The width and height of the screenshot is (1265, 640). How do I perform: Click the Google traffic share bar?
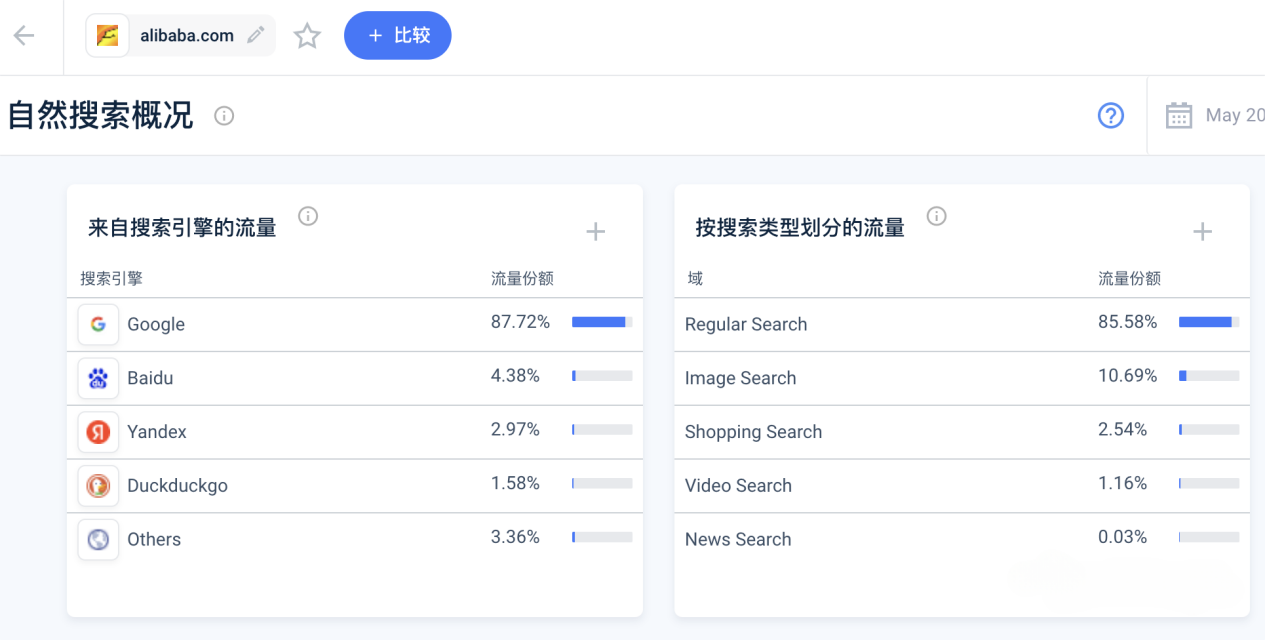point(602,322)
